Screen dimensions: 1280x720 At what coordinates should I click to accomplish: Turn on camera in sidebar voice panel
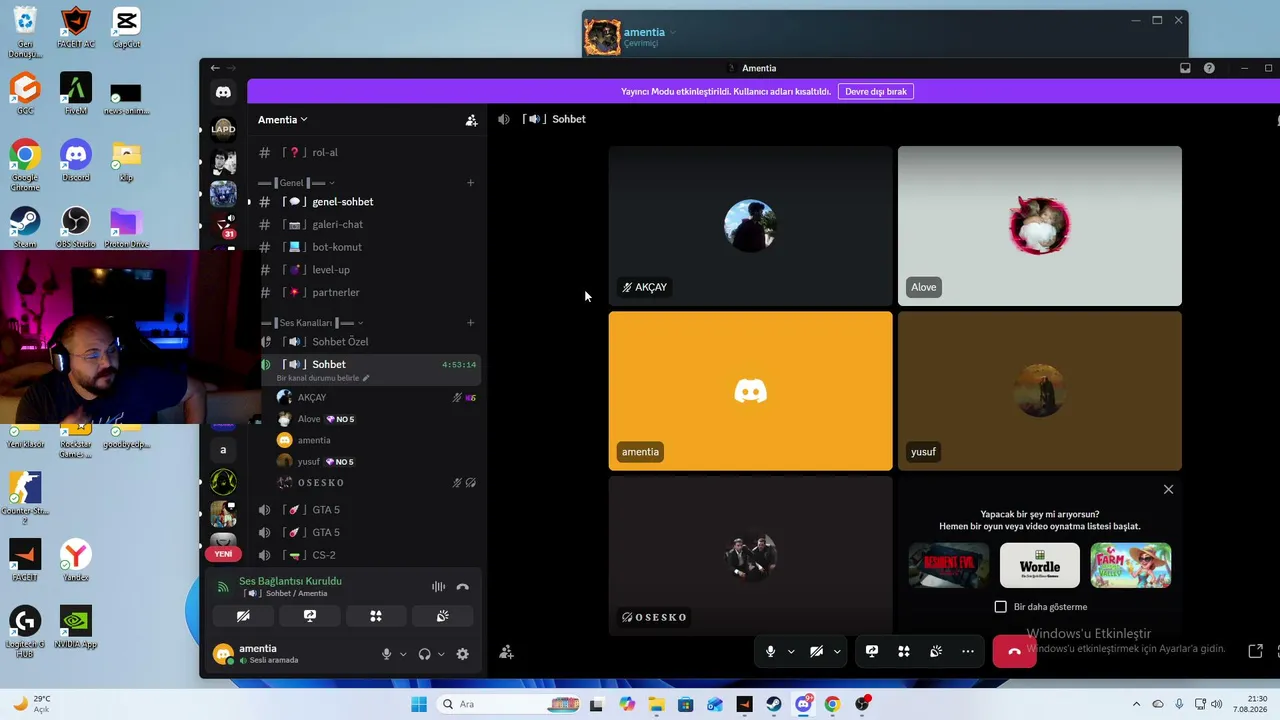[x=243, y=616]
